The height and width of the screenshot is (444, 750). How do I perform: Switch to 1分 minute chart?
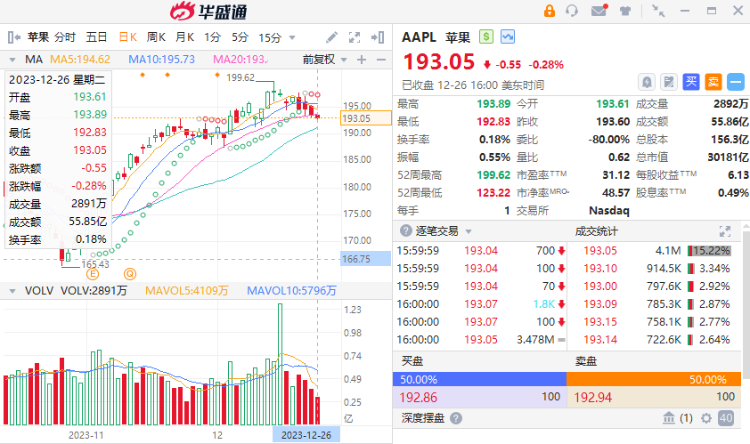[x=212, y=37]
